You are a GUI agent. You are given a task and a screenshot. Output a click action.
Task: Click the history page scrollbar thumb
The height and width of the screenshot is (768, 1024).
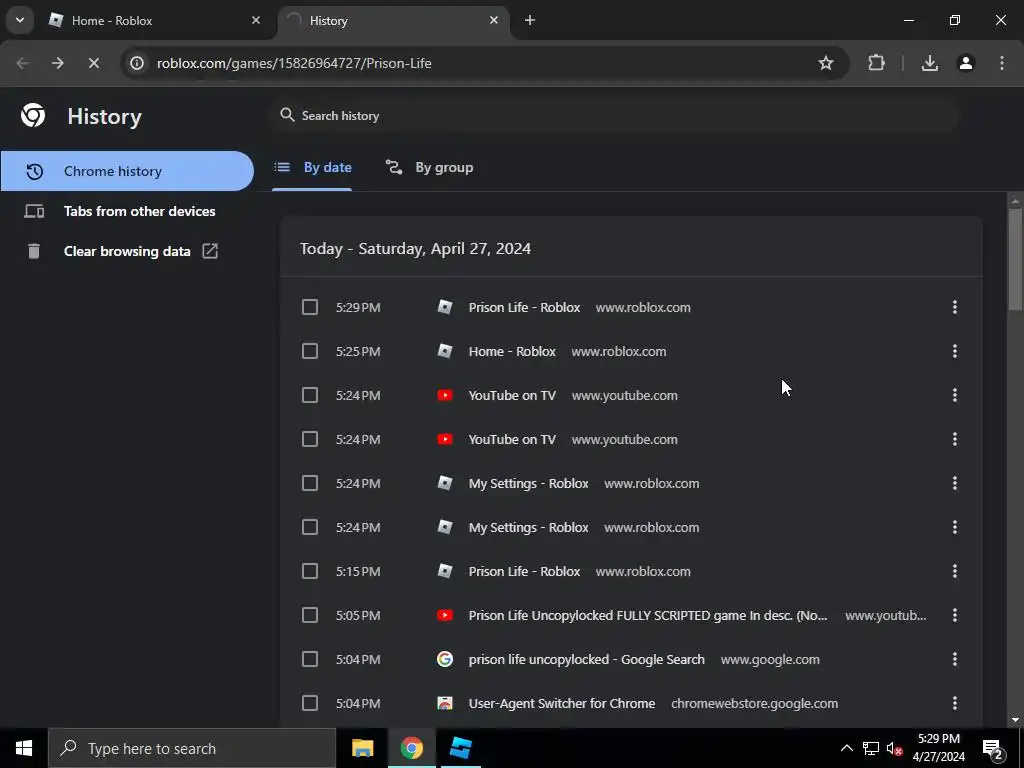1015,258
